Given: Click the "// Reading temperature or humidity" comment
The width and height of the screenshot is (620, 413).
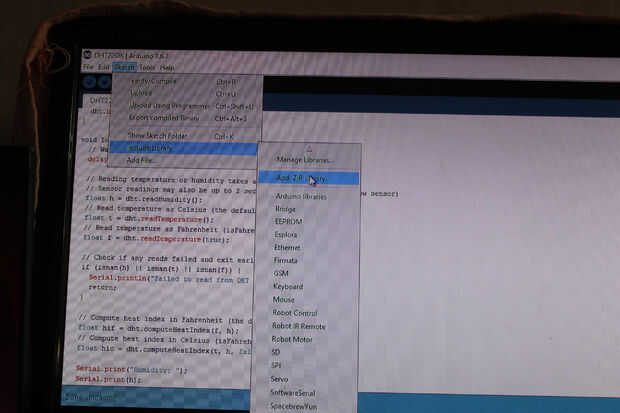Looking at the screenshot, I should (171, 180).
